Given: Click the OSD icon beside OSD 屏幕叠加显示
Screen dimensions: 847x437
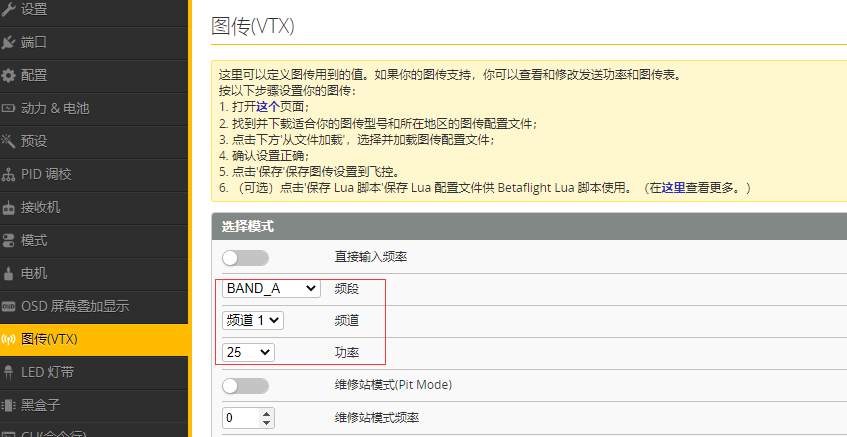Looking at the screenshot, I should 9,306.
